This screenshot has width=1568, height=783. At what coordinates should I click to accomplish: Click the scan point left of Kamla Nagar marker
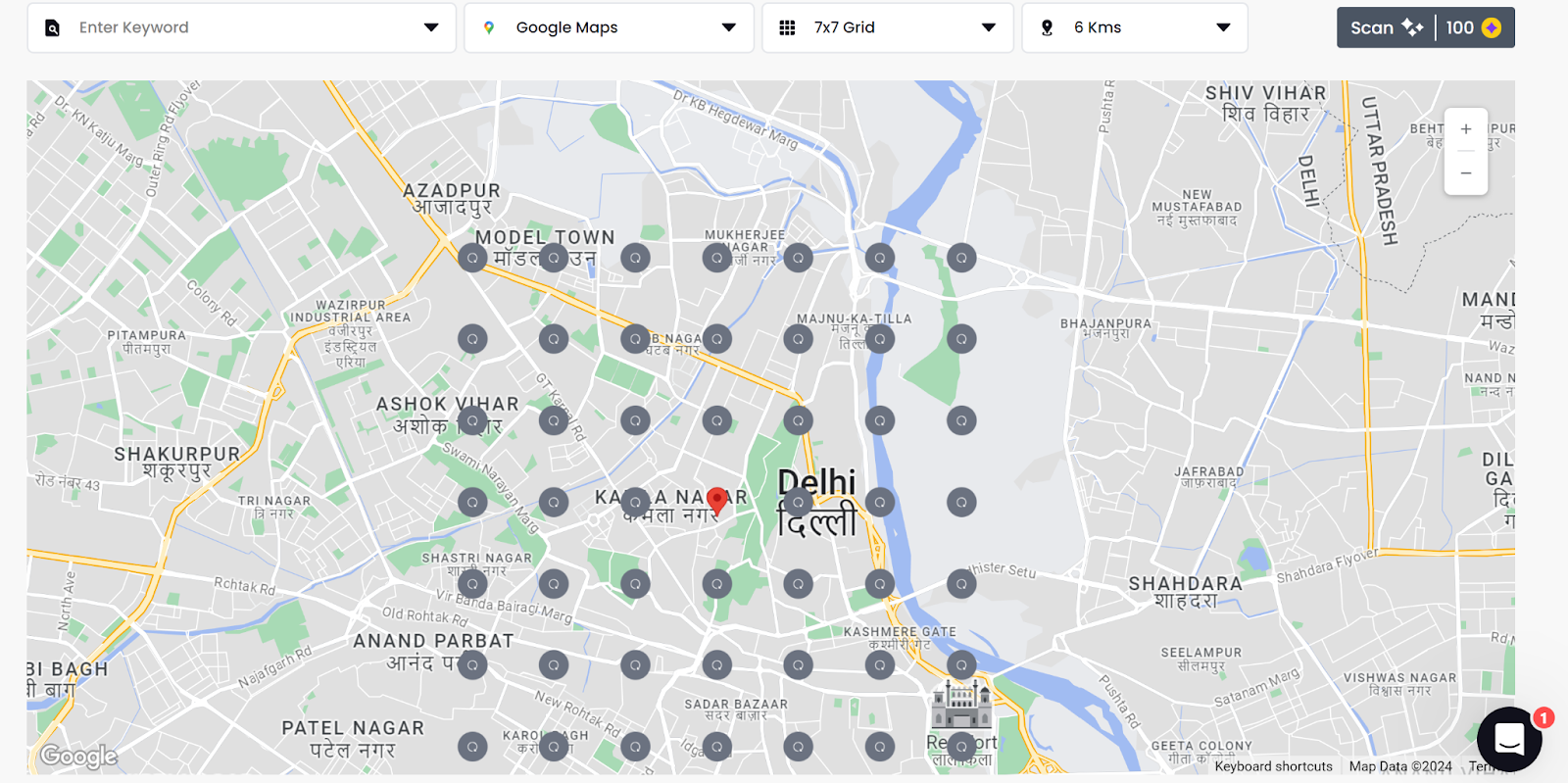(x=635, y=502)
